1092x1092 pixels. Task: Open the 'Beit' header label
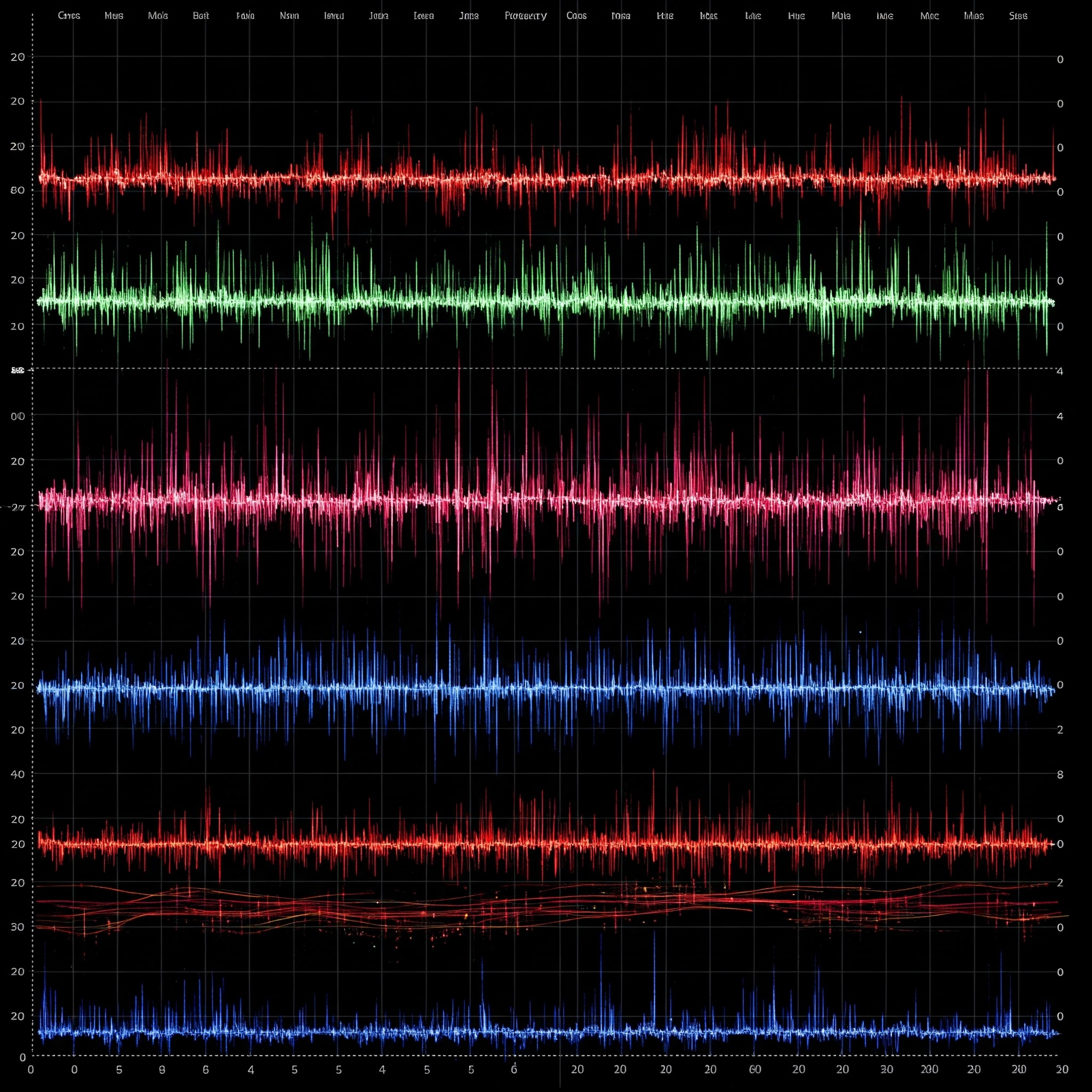[200, 16]
